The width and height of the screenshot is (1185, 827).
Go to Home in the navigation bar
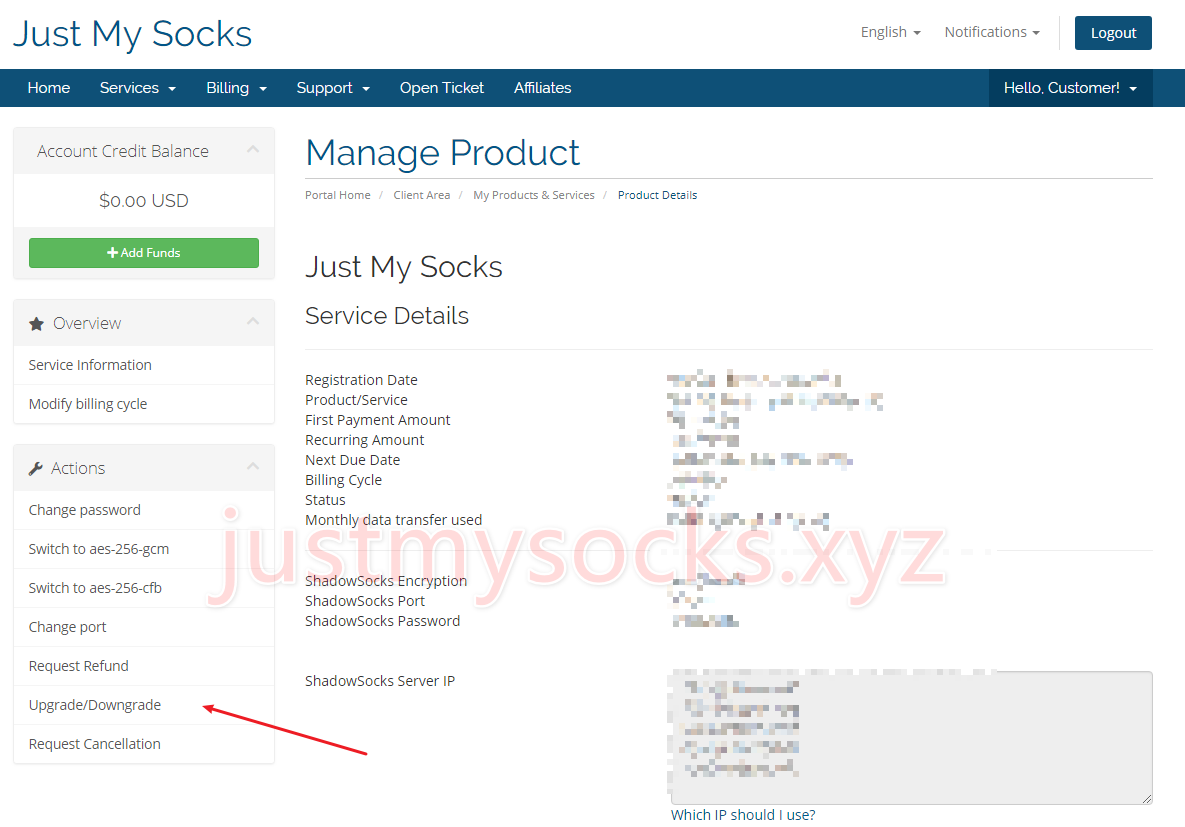(48, 88)
